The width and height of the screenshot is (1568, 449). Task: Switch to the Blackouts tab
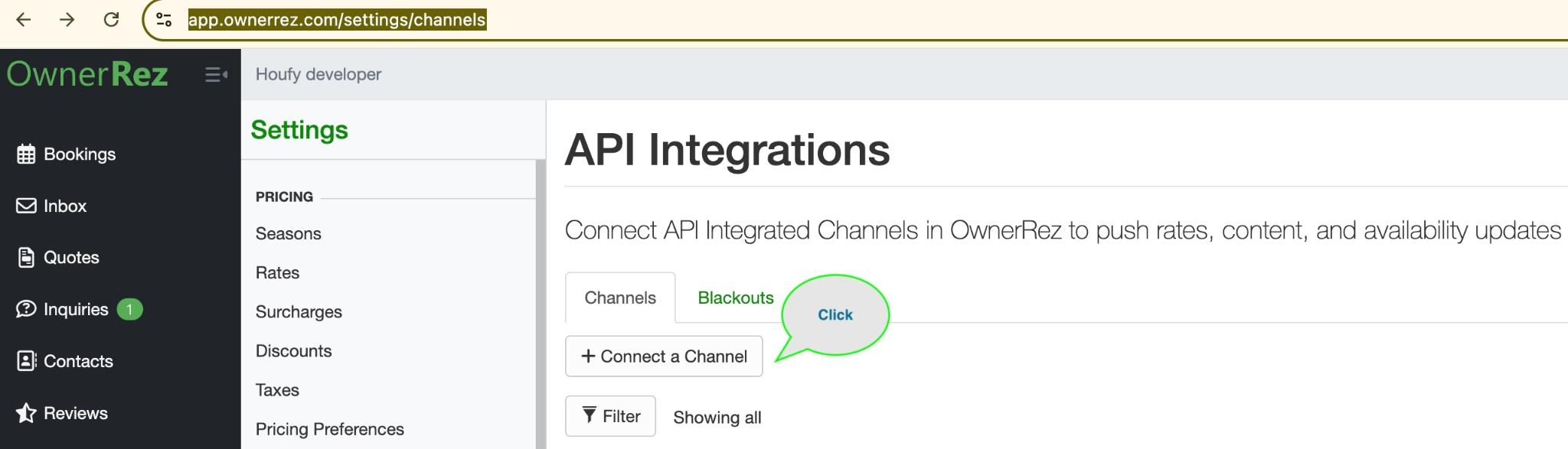(735, 298)
